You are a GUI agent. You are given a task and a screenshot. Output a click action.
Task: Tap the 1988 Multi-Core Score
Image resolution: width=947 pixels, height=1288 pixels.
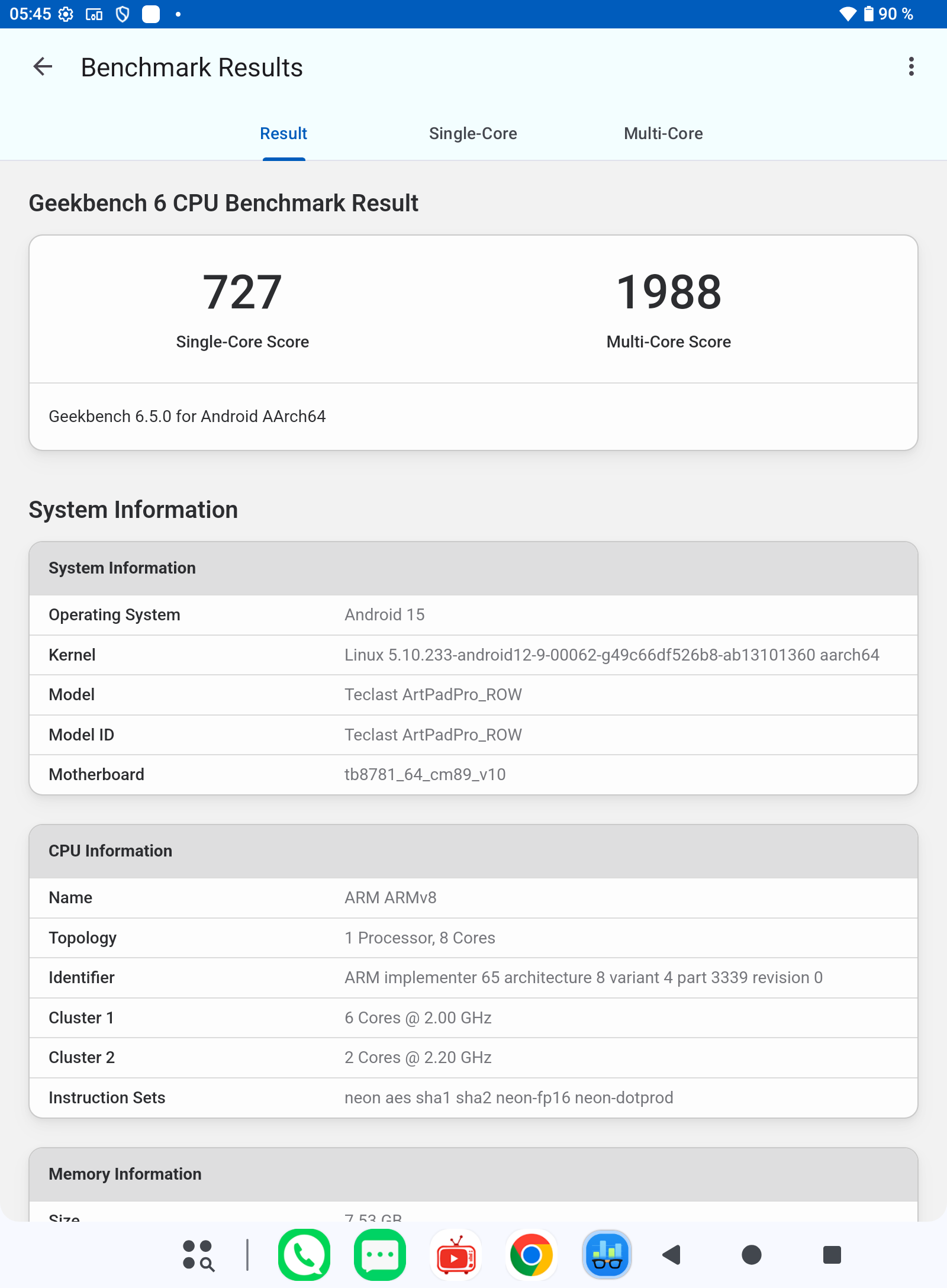click(668, 293)
